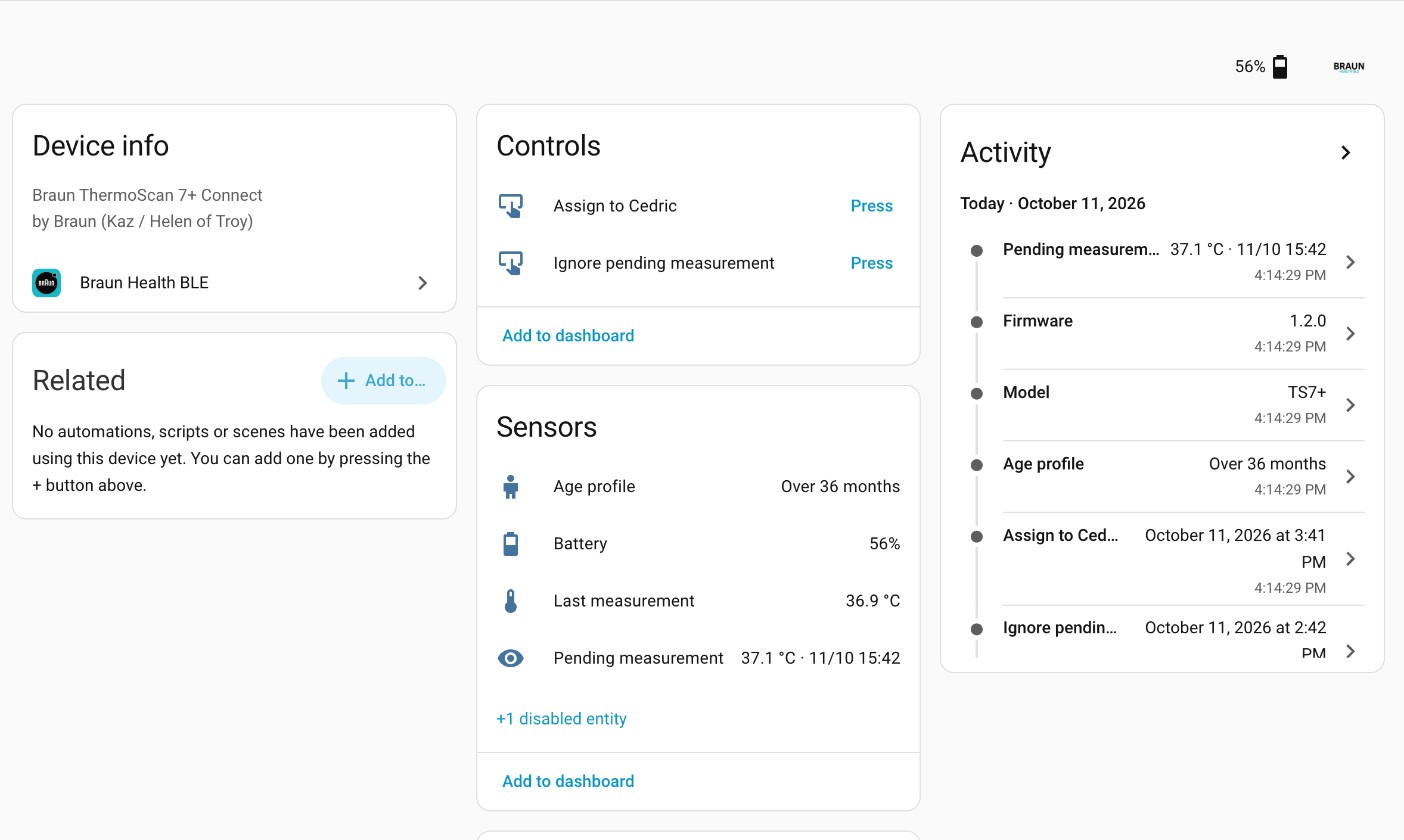Click the Today · October 11, 2026 date header
The image size is (1404, 840).
point(1053,203)
